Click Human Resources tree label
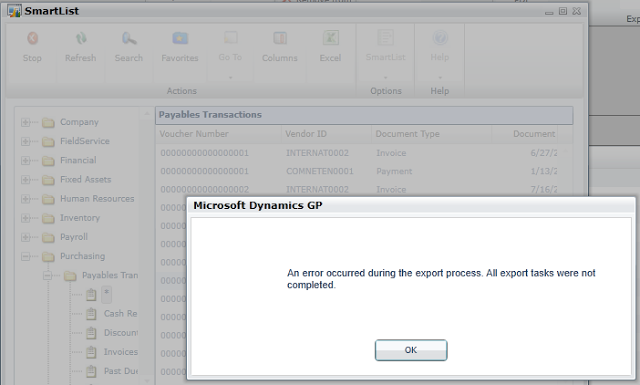 (x=97, y=199)
